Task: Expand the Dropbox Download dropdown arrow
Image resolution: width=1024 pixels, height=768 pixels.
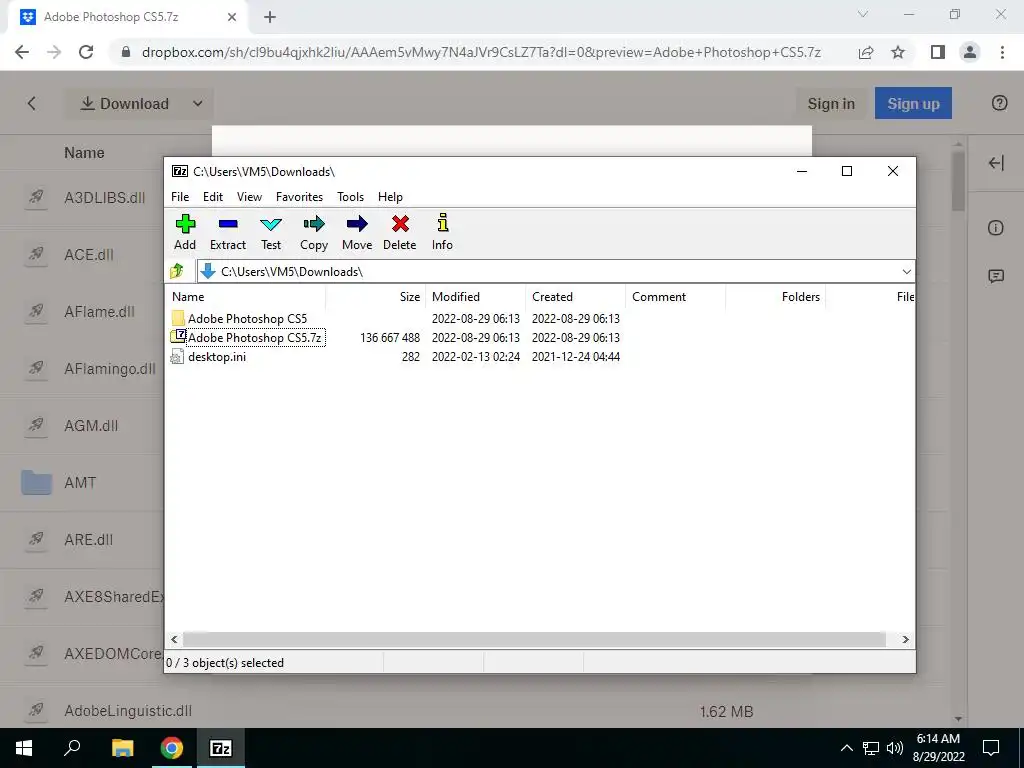Action: coord(198,103)
